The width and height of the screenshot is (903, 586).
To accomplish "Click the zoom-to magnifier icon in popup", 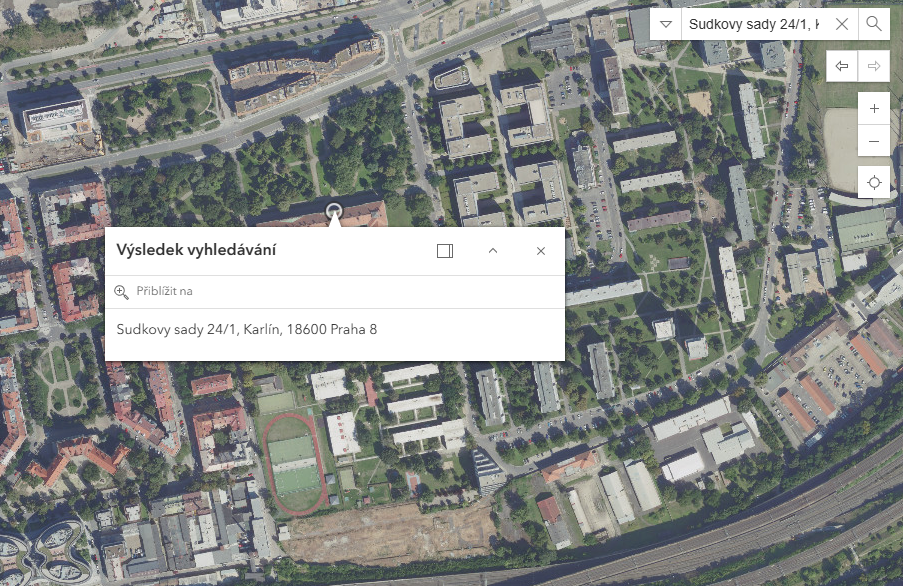I will 122,292.
